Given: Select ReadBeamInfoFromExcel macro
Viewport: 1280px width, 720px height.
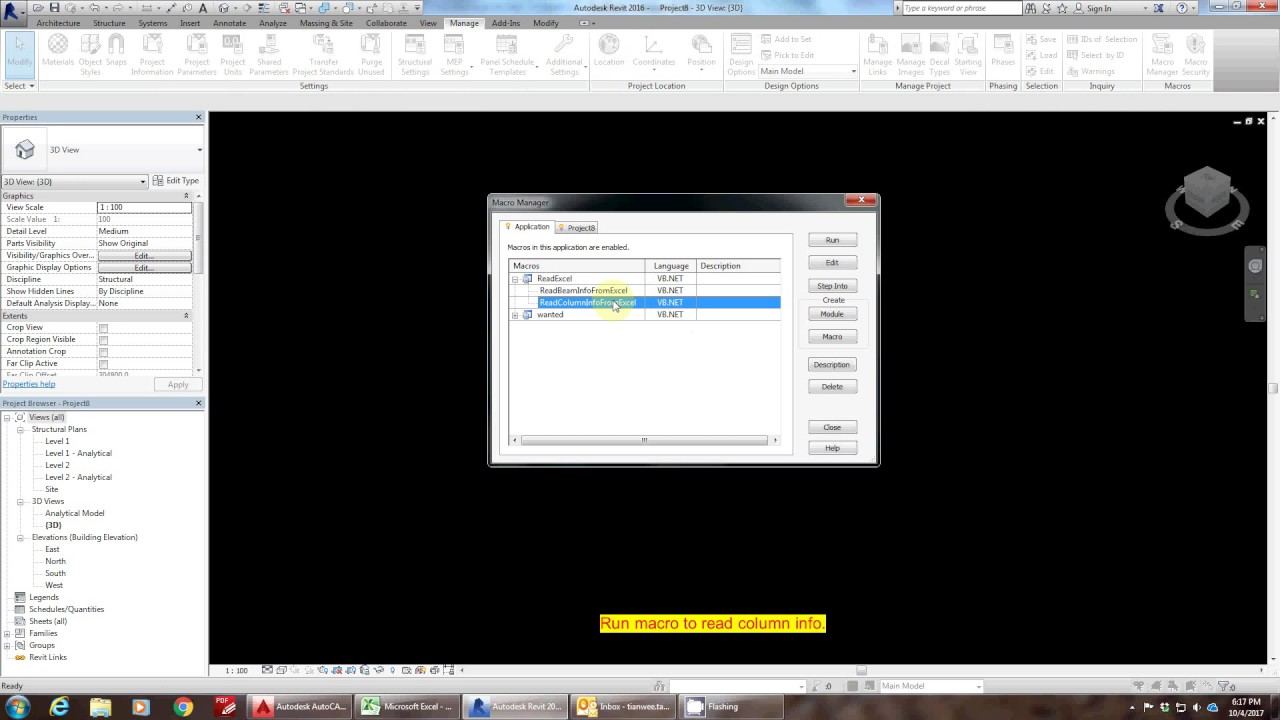Looking at the screenshot, I should 583,291.
